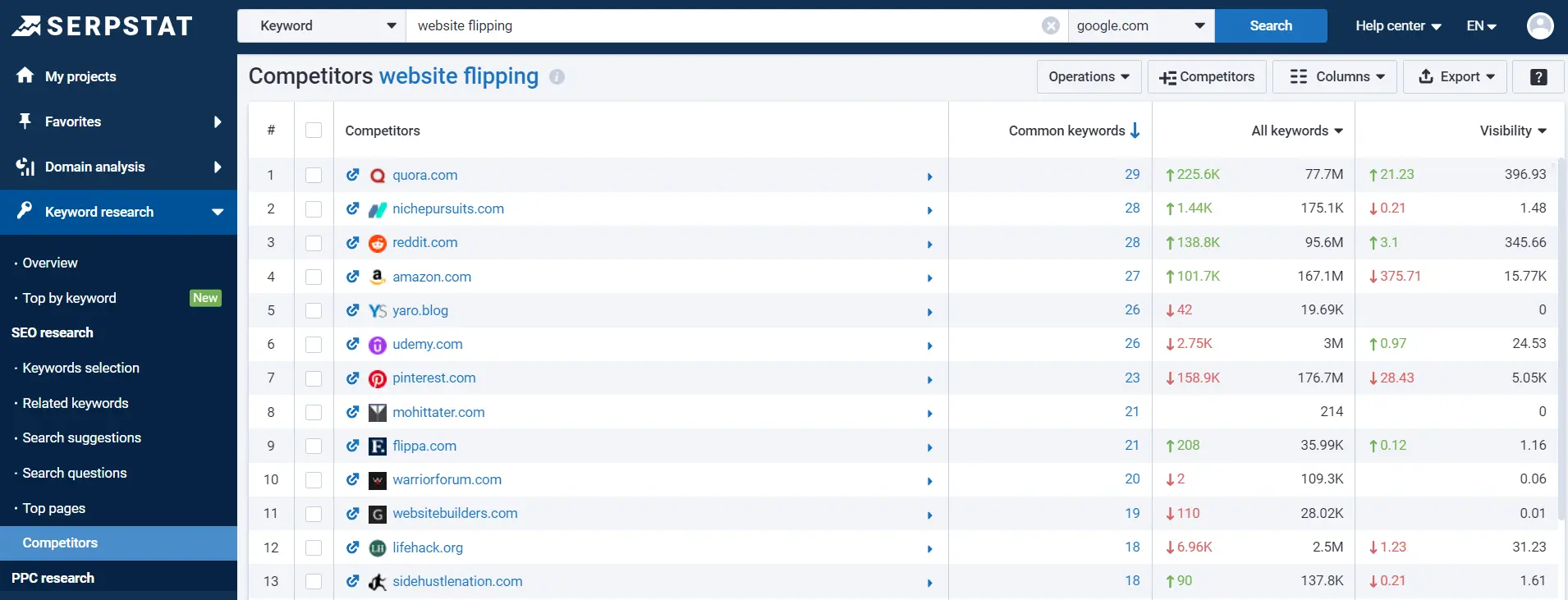Click the Competitors add button
Screen dimensions: 1568x600
point(1207,76)
